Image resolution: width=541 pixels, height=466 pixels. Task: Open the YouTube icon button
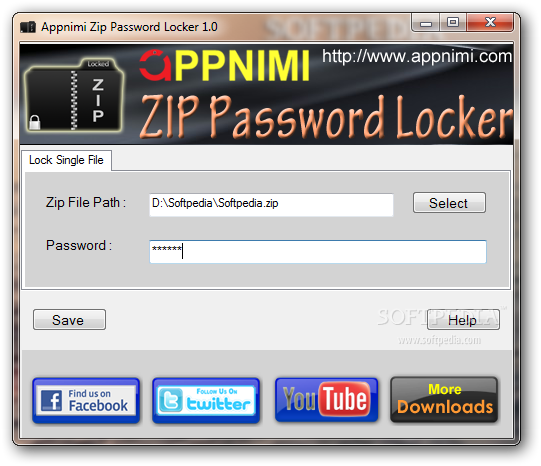326,400
